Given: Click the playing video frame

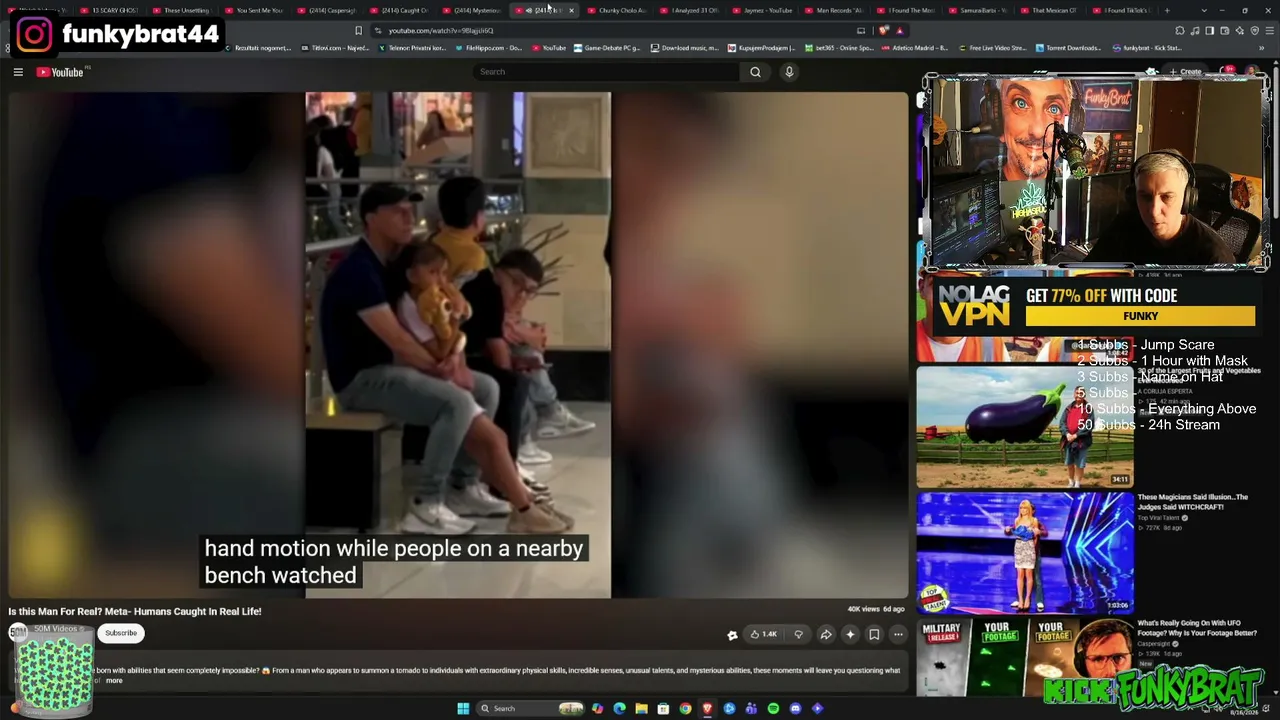Looking at the screenshot, I should (458, 345).
